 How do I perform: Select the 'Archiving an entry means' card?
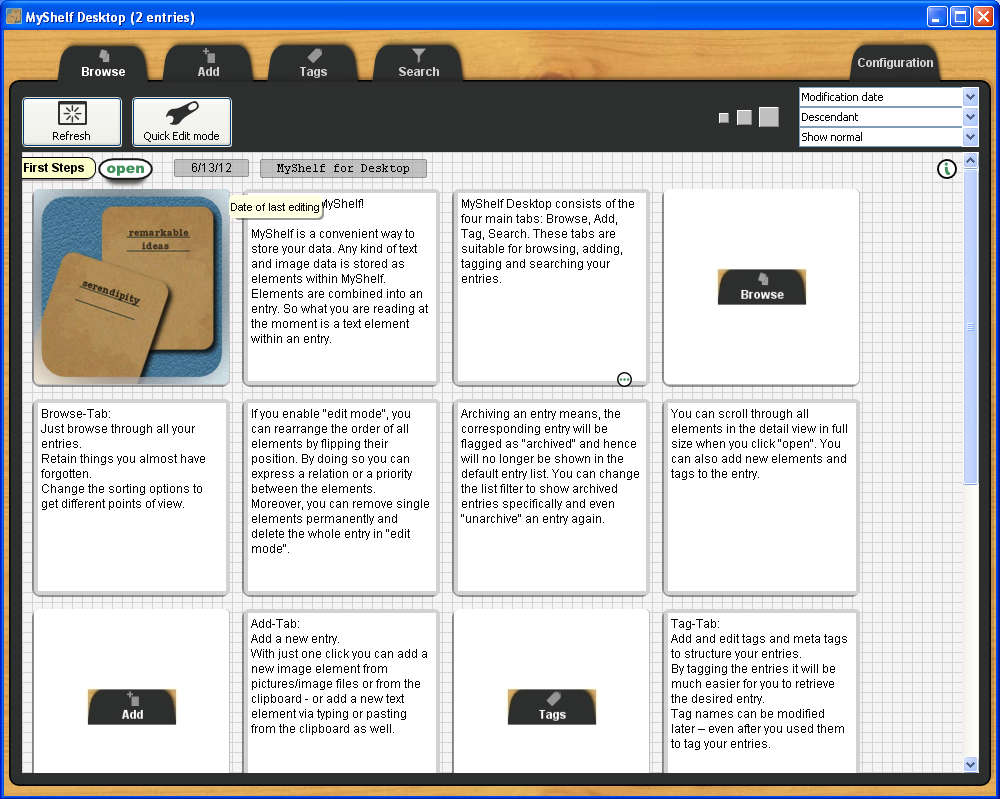(x=552, y=497)
